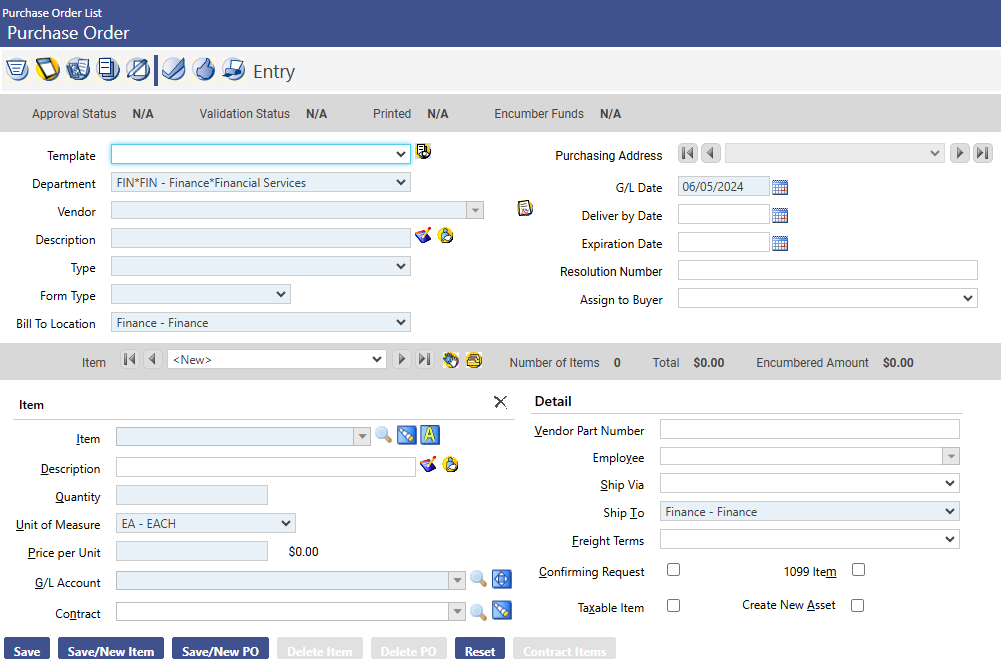Click into the Quantity field
This screenshot has width=1001, height=667.
192,495
